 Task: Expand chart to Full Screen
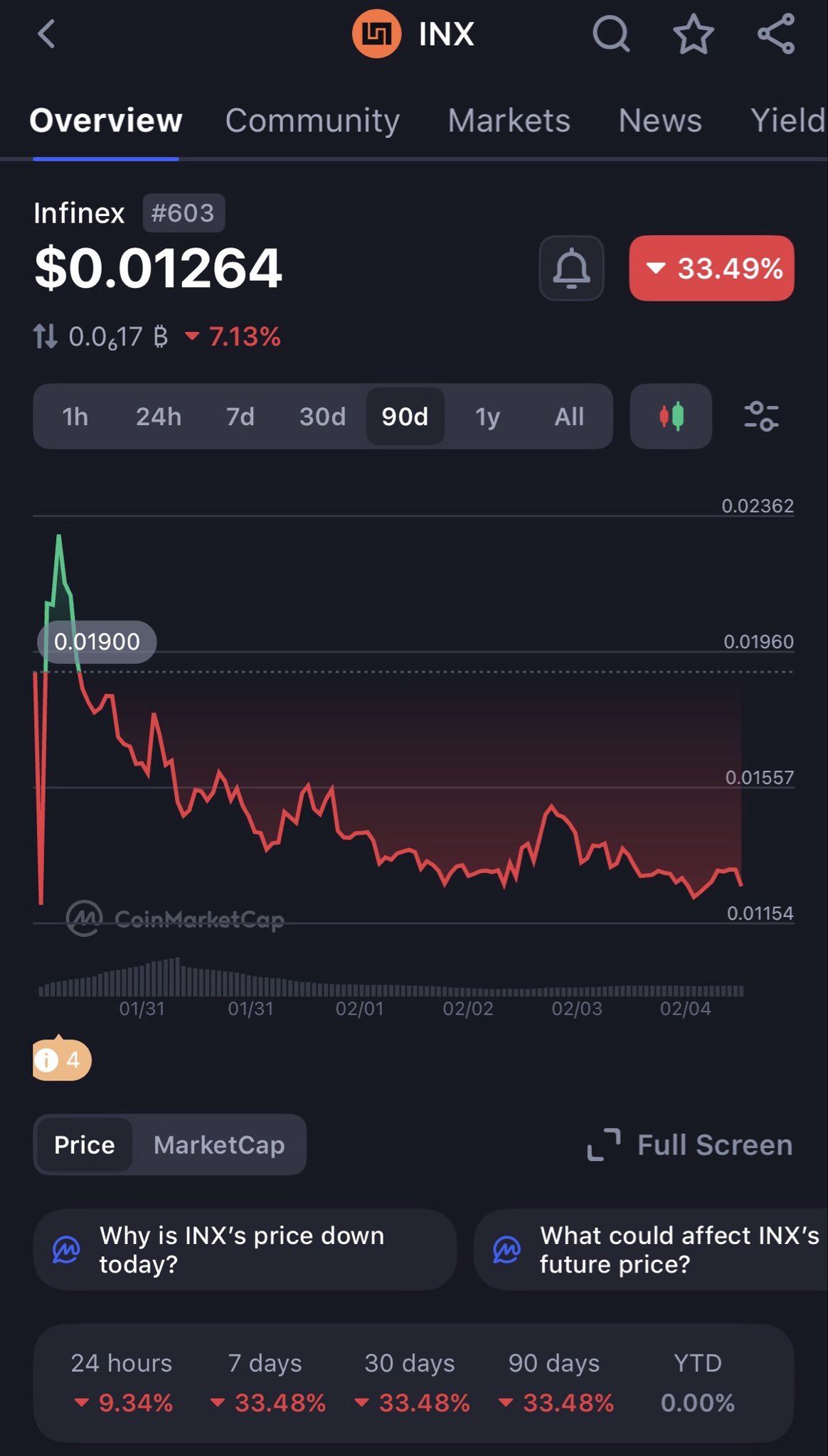(x=690, y=1145)
